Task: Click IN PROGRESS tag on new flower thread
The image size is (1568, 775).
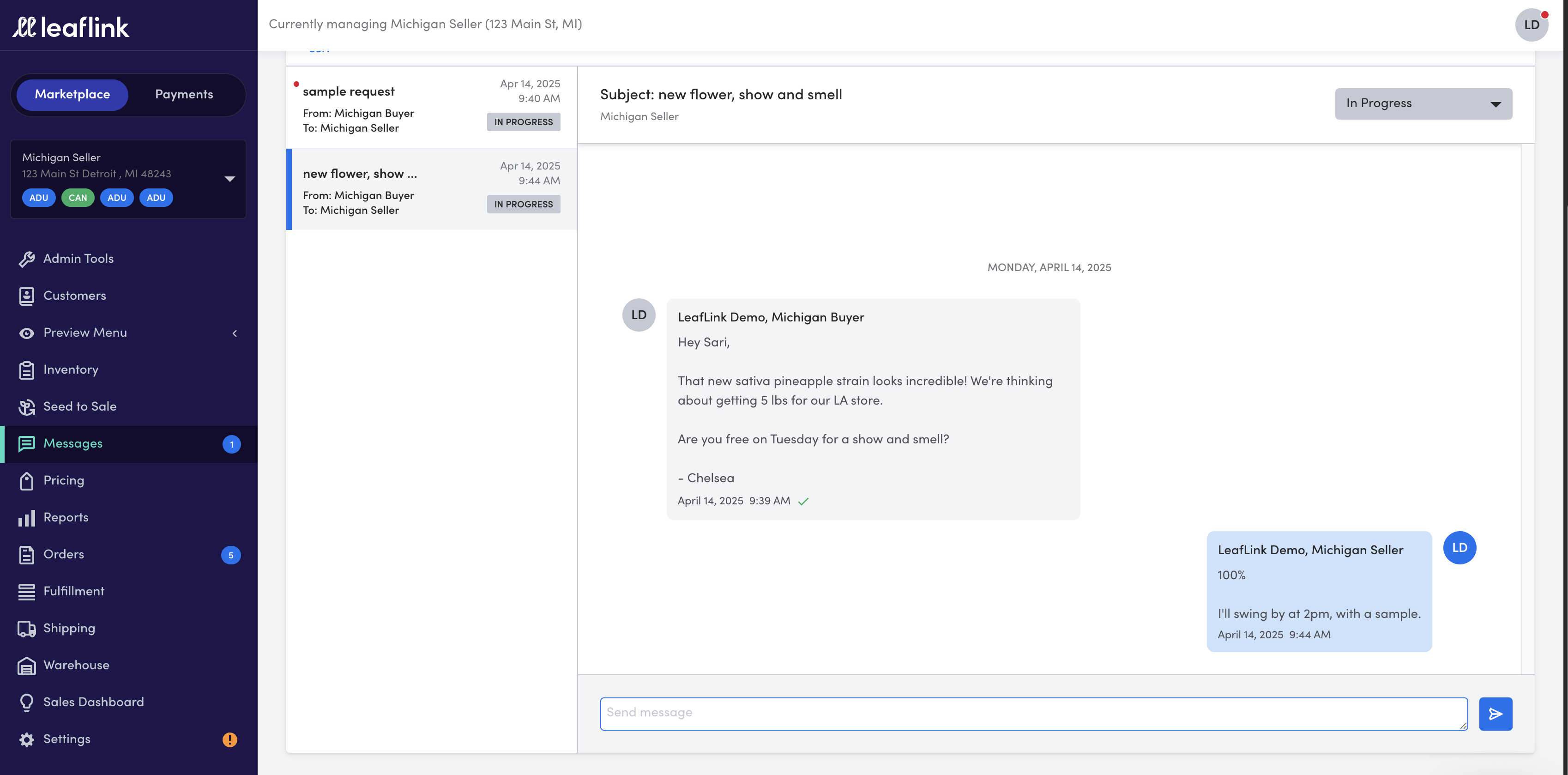Action: 524,204
